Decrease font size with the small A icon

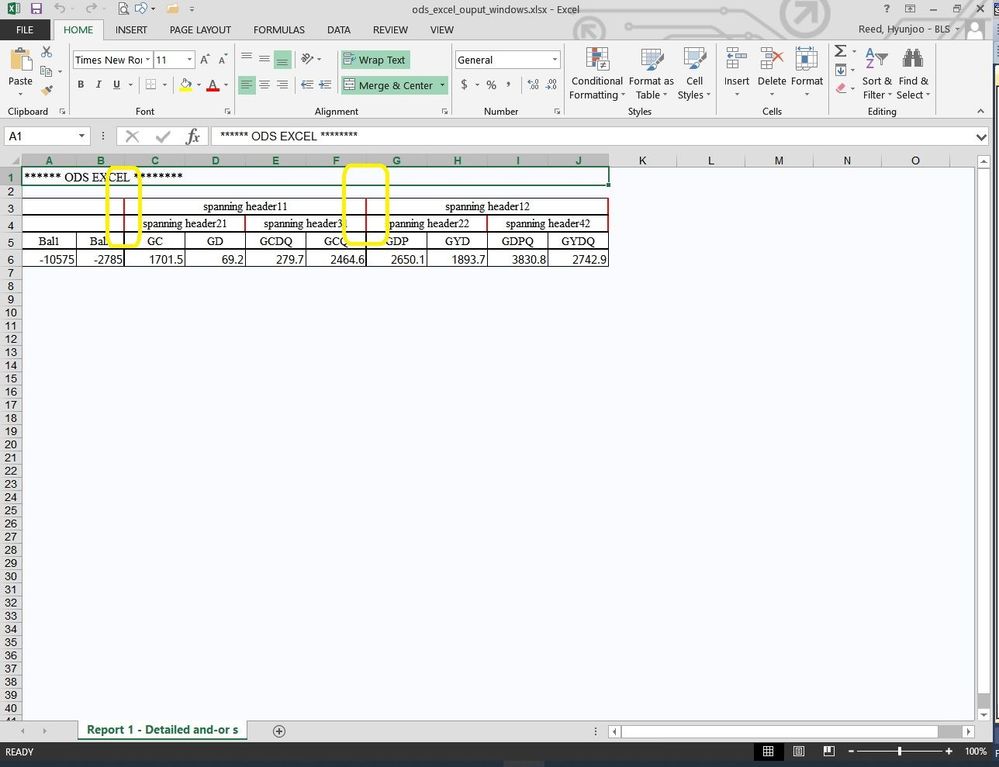click(222, 60)
